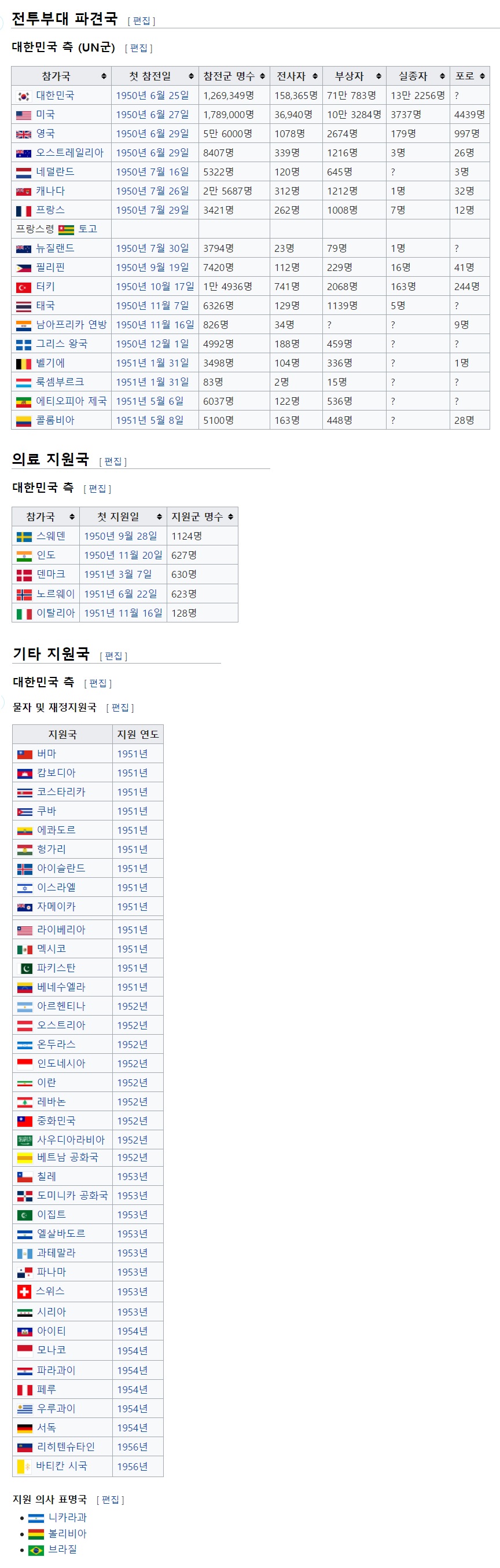Open the 볼리비아 link

[68, 1534]
